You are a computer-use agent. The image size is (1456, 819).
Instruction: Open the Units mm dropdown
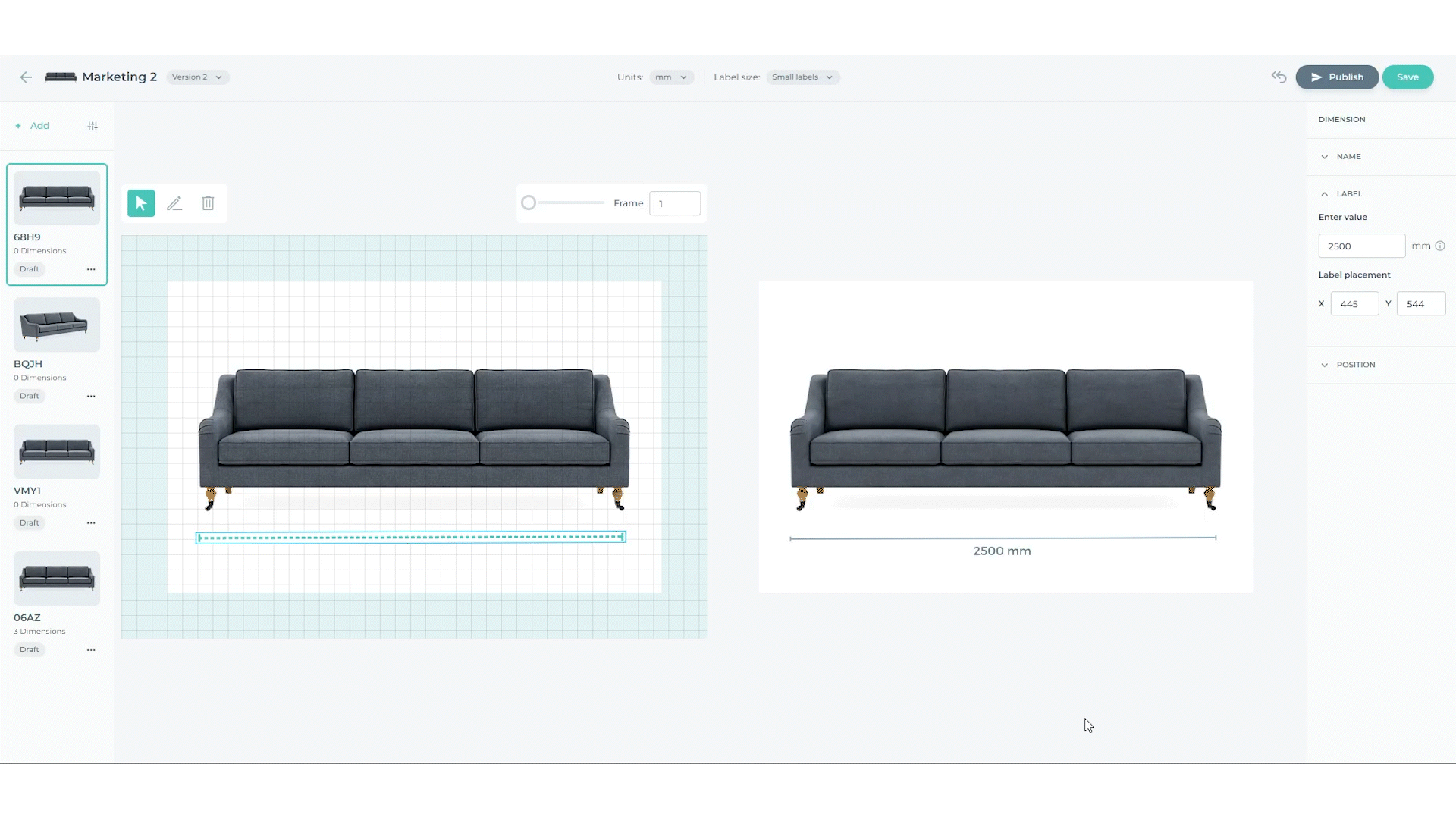671,77
